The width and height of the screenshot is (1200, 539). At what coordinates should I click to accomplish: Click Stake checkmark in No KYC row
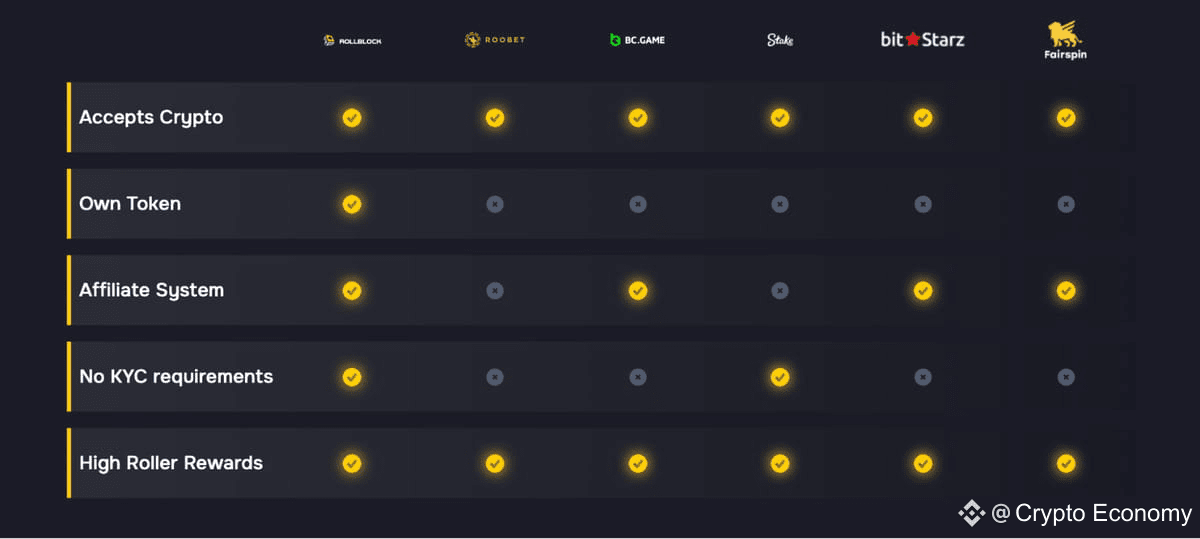tap(780, 377)
